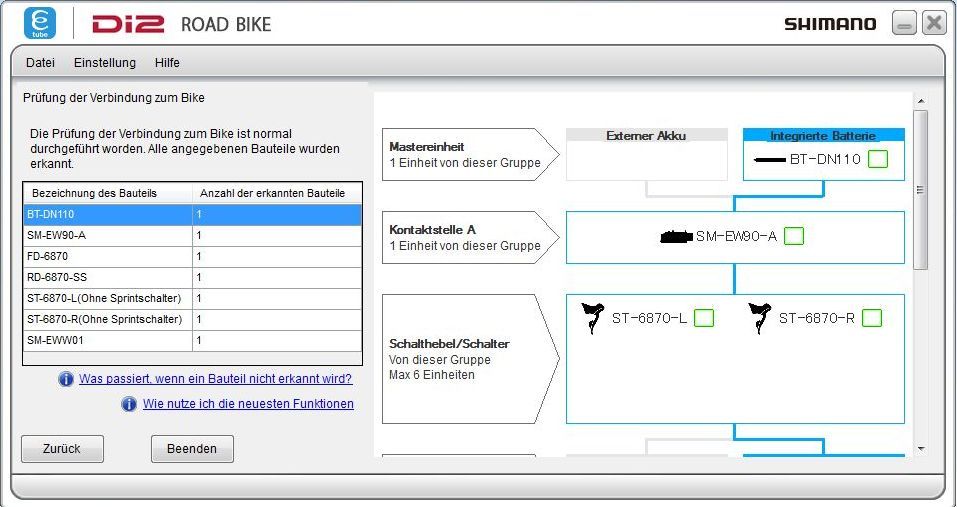957x507 pixels.
Task: Click the 'Integrierte Batterie' box header
Action: [x=823, y=135]
